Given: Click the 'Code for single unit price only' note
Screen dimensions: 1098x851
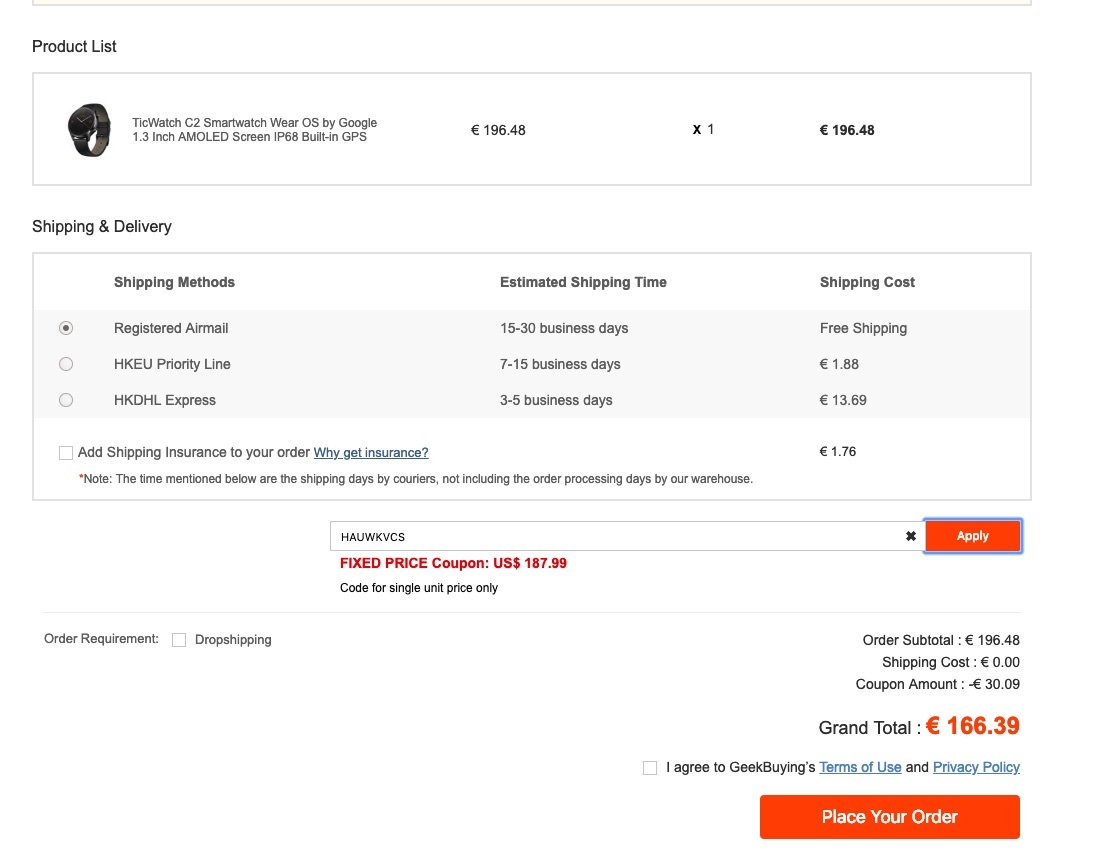Looking at the screenshot, I should pyautogui.click(x=419, y=588).
